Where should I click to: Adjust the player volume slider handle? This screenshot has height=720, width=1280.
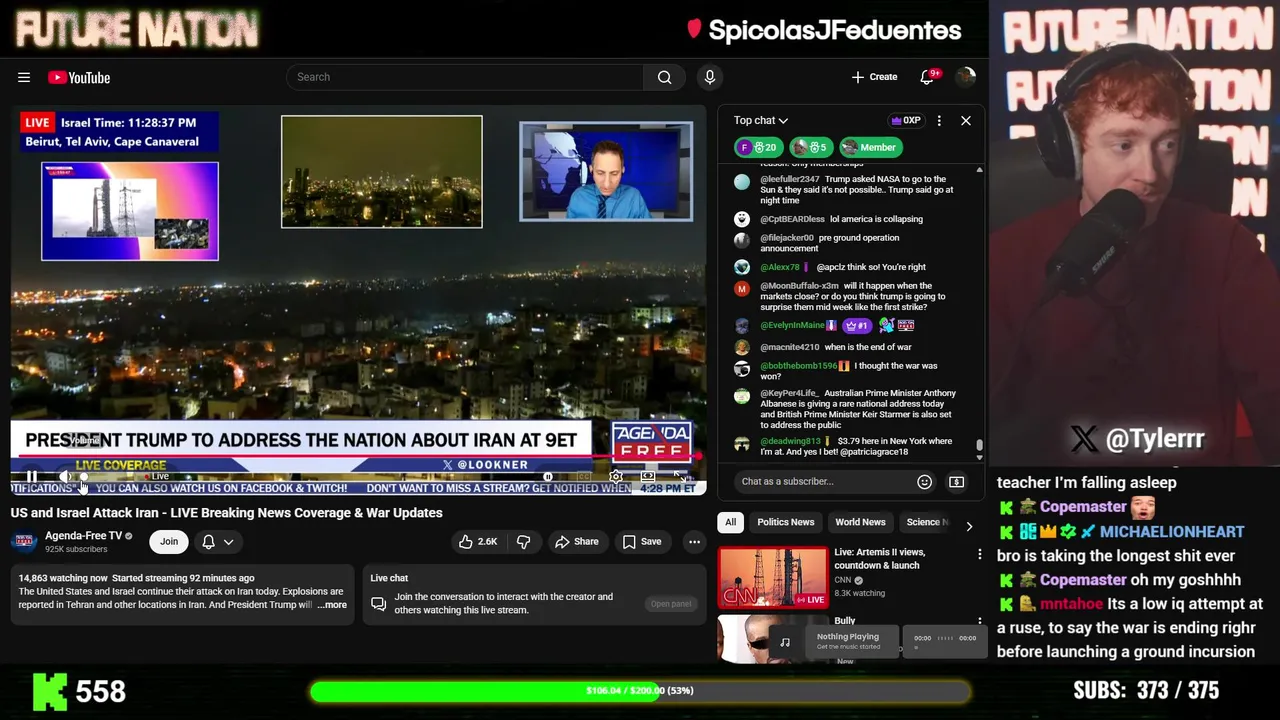coord(83,477)
